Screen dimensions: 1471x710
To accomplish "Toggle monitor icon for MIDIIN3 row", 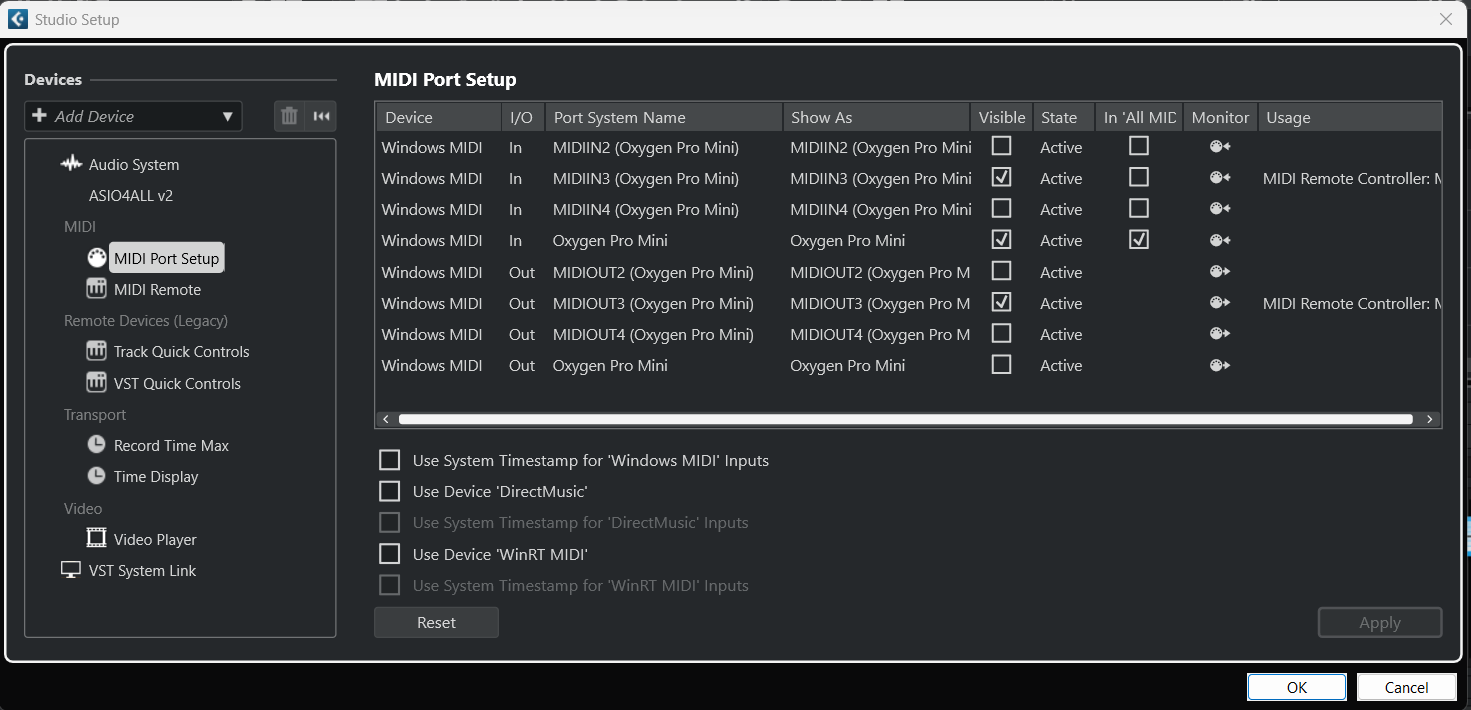I will pos(1220,178).
